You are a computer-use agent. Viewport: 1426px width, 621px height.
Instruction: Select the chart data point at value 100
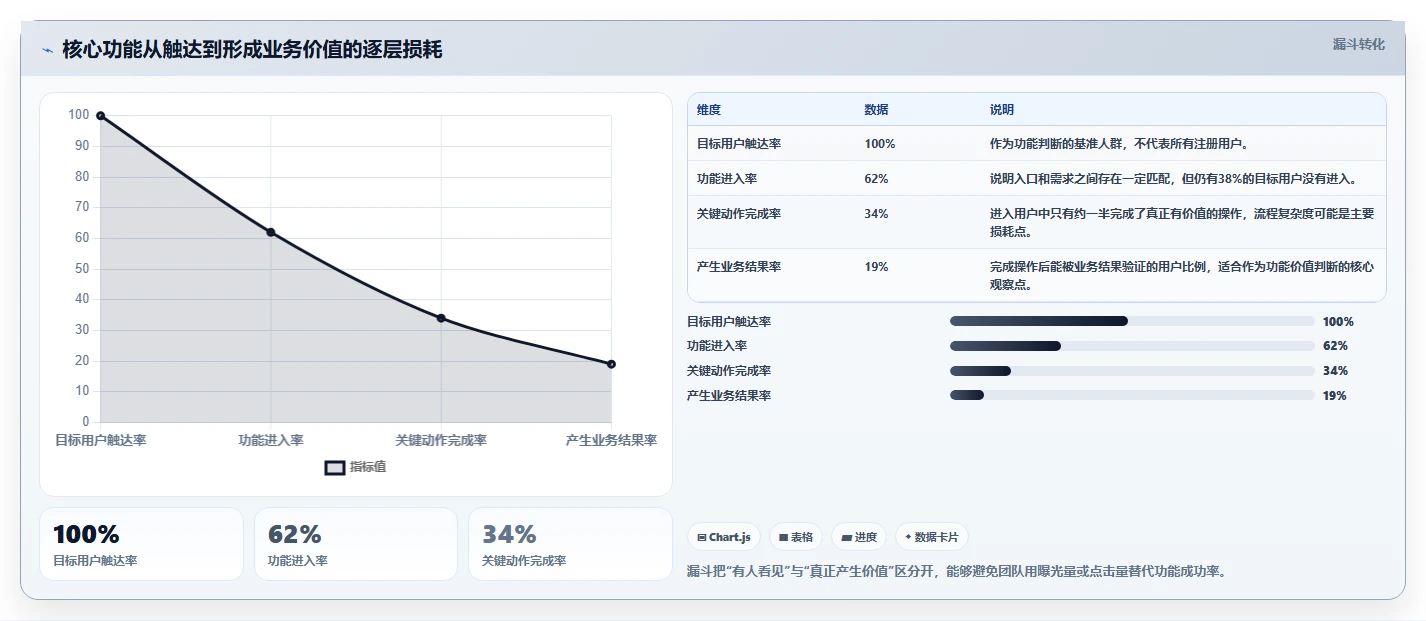tap(100, 116)
